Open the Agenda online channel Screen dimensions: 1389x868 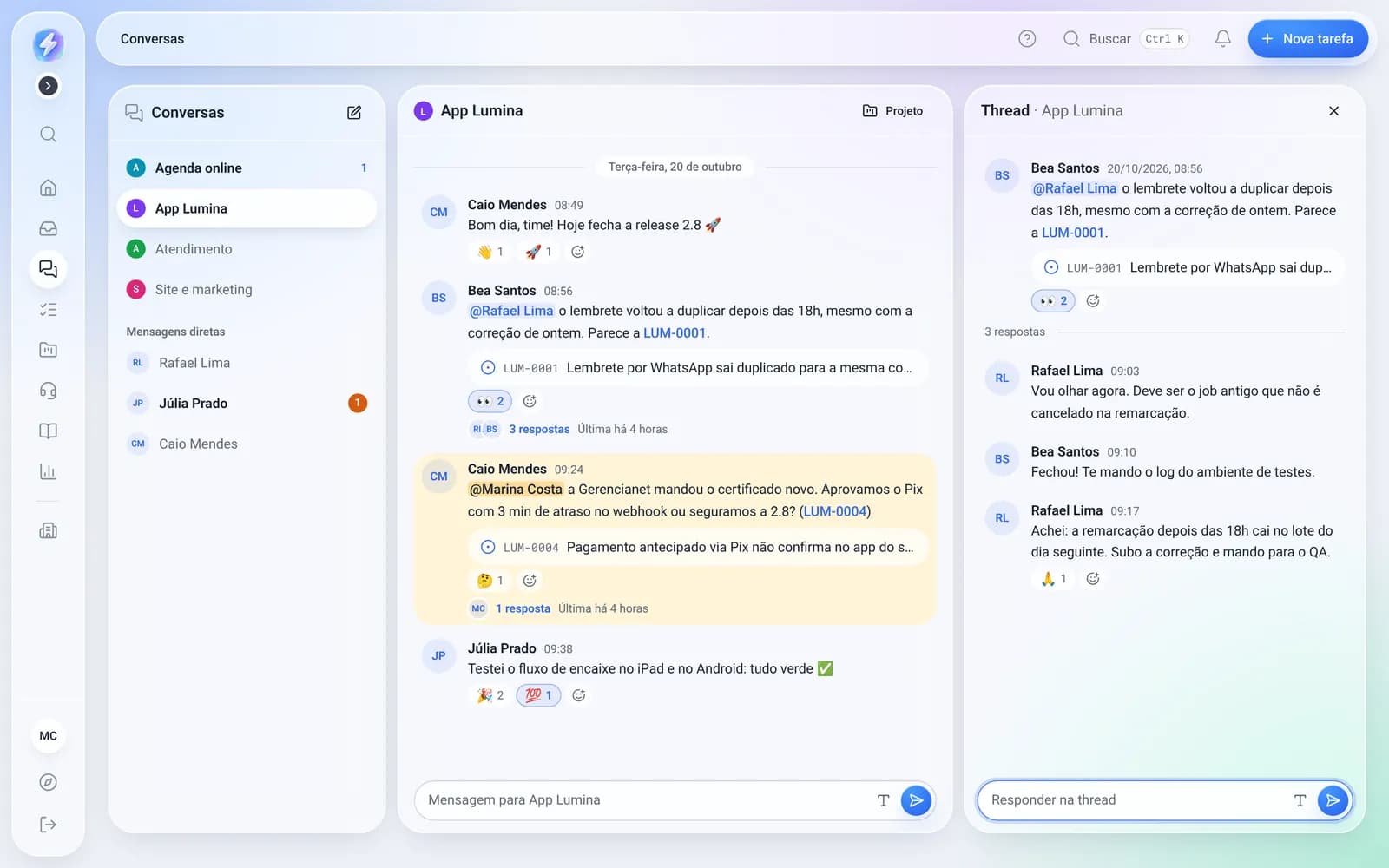(247, 168)
